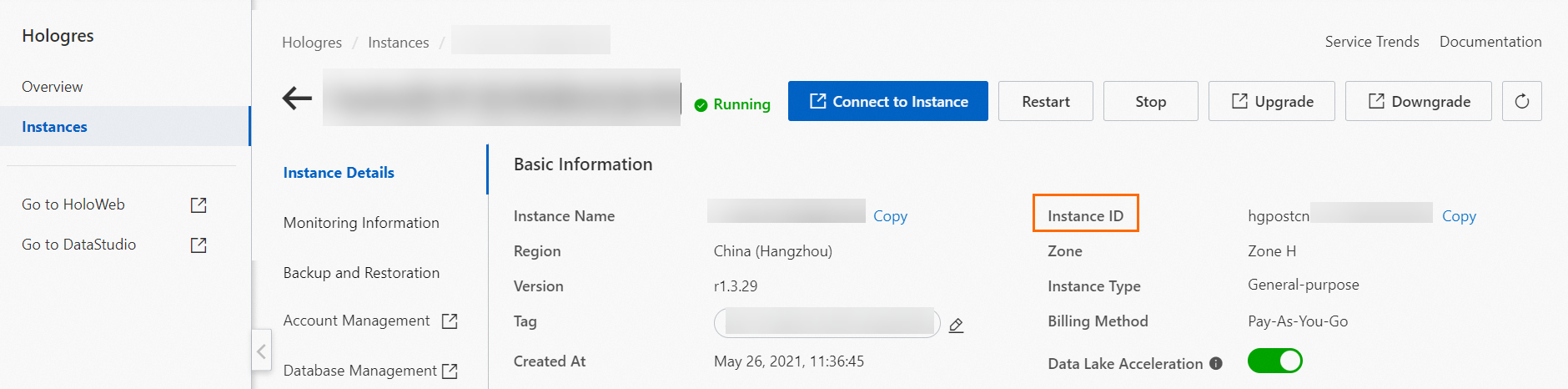Image resolution: width=1568 pixels, height=389 pixels.
Task: Click the Downgrade button
Action: coord(1418,101)
